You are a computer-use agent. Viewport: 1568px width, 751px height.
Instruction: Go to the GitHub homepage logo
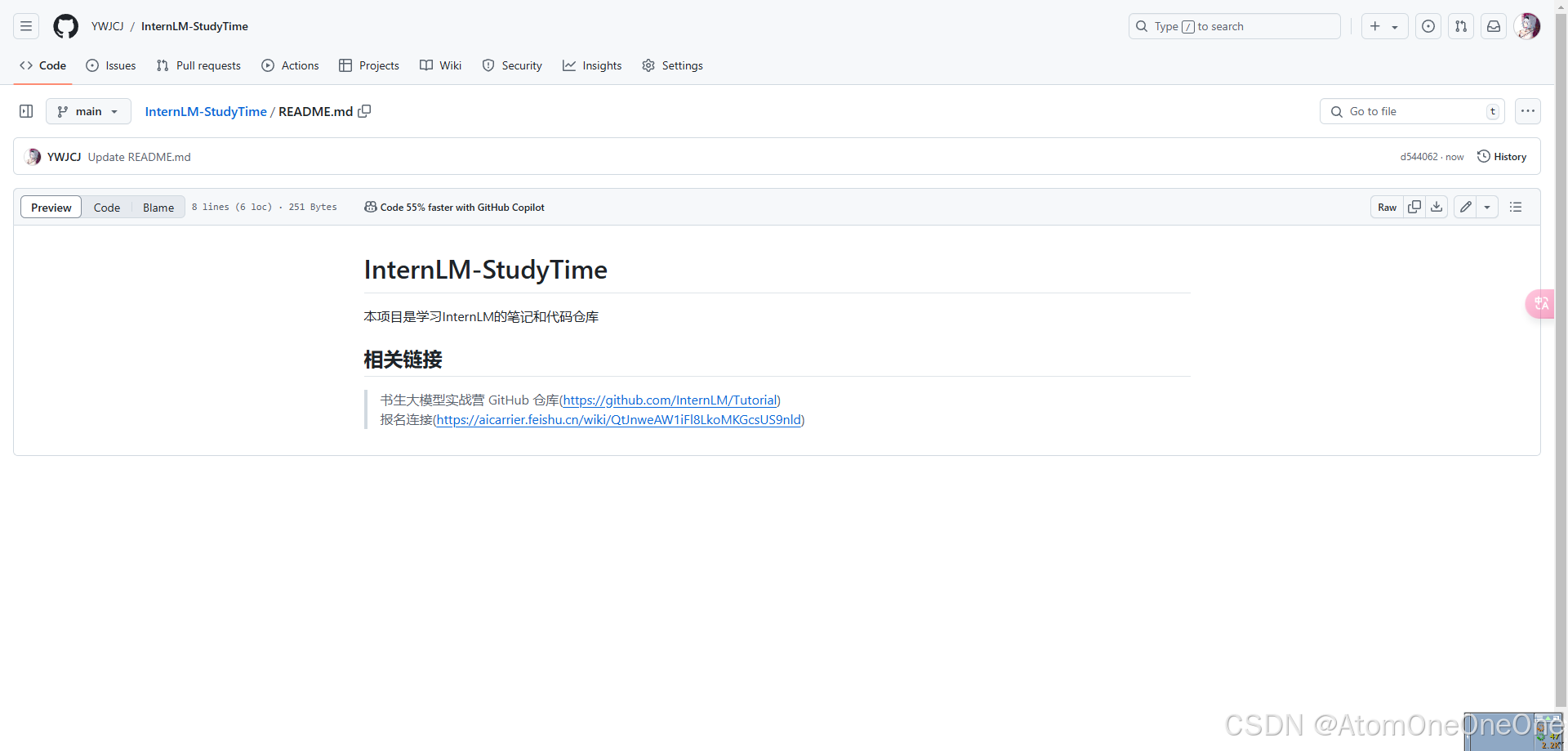pyautogui.click(x=65, y=26)
